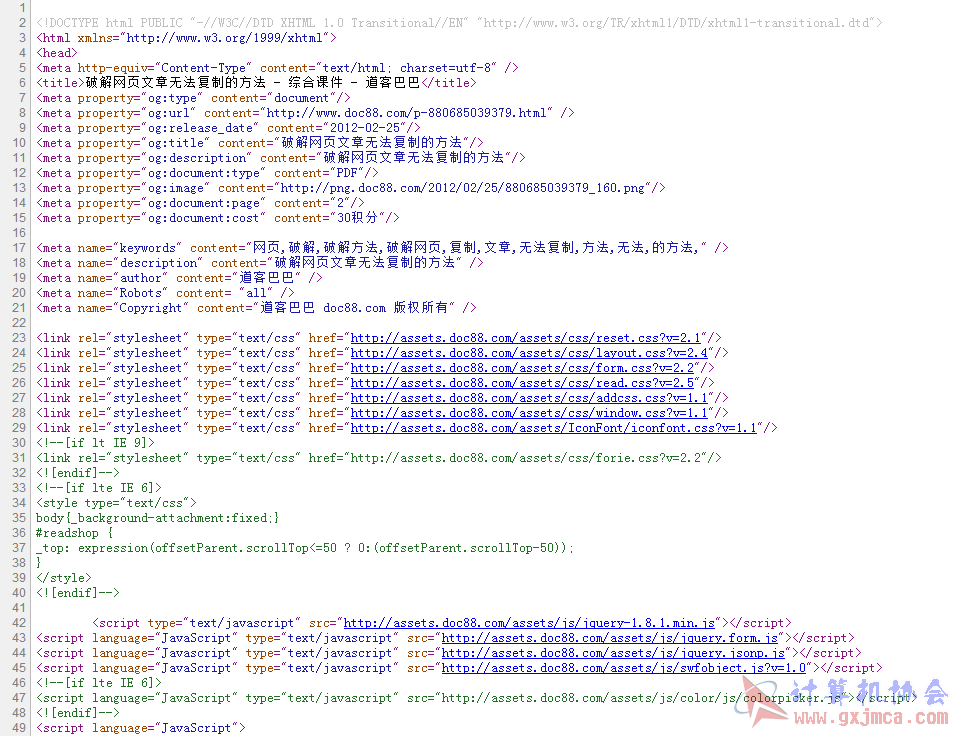Click the forie.css?v=2.2 stylesheet line

(379, 458)
